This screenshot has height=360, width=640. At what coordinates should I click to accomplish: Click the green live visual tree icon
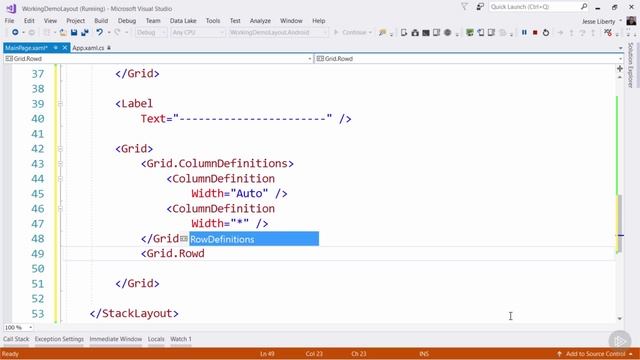click(470, 32)
